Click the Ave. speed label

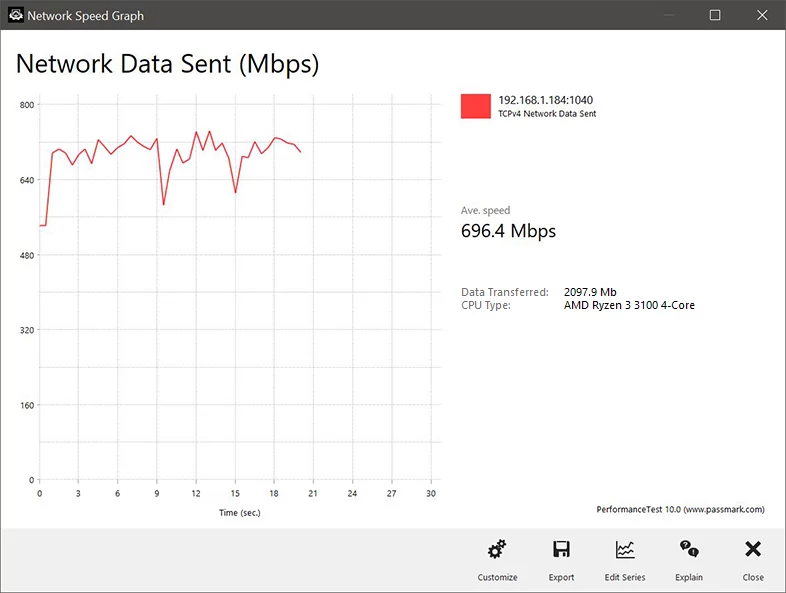[485, 211]
